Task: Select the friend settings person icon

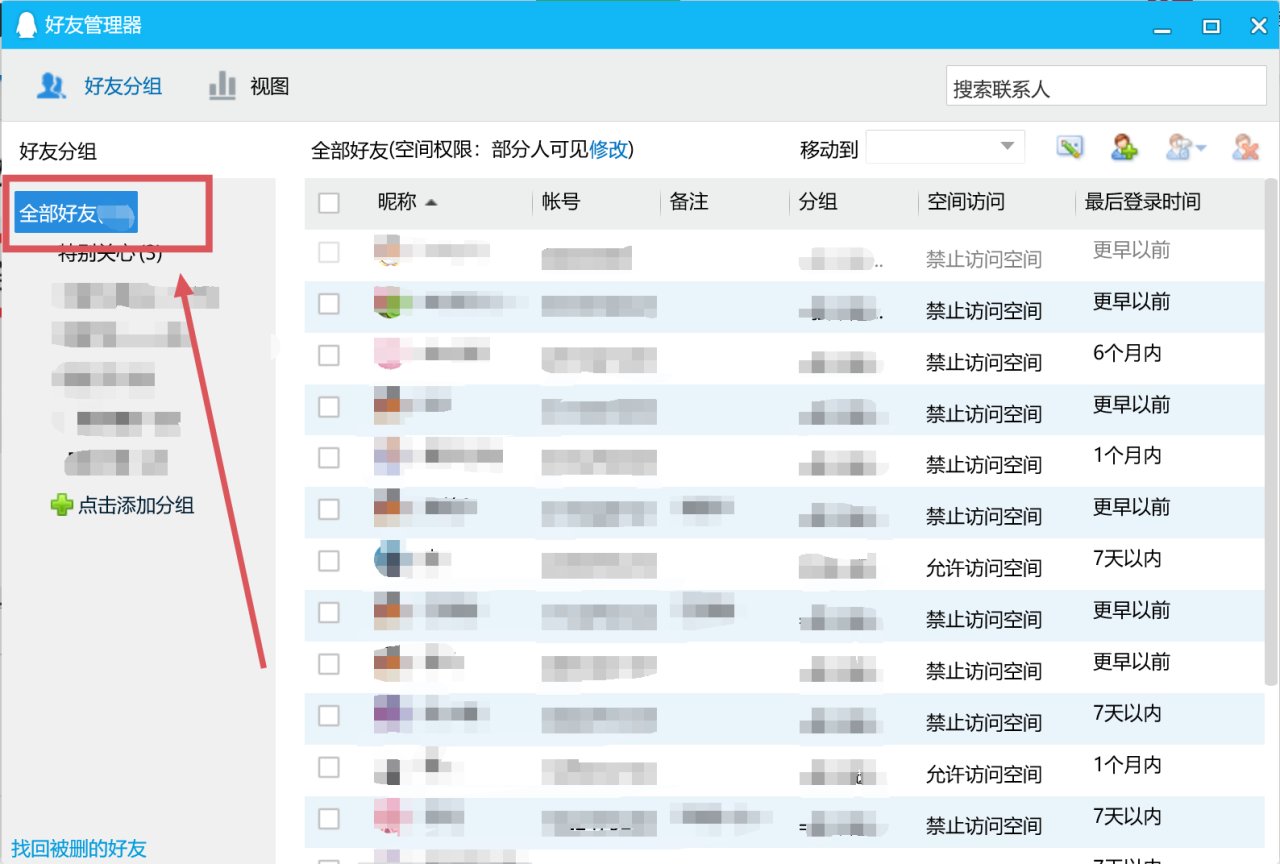Action: click(x=1178, y=146)
